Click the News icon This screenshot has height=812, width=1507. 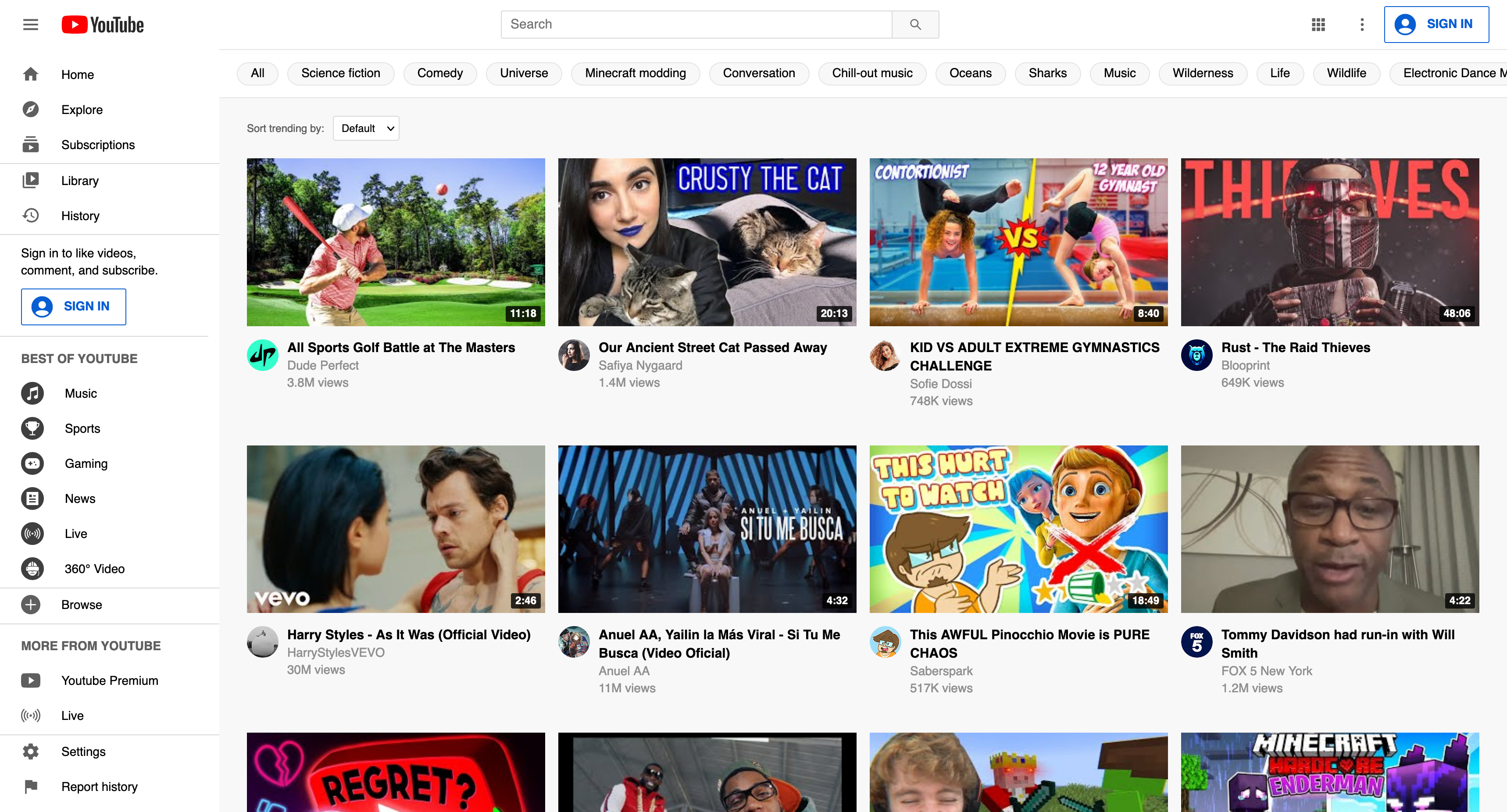click(32, 499)
